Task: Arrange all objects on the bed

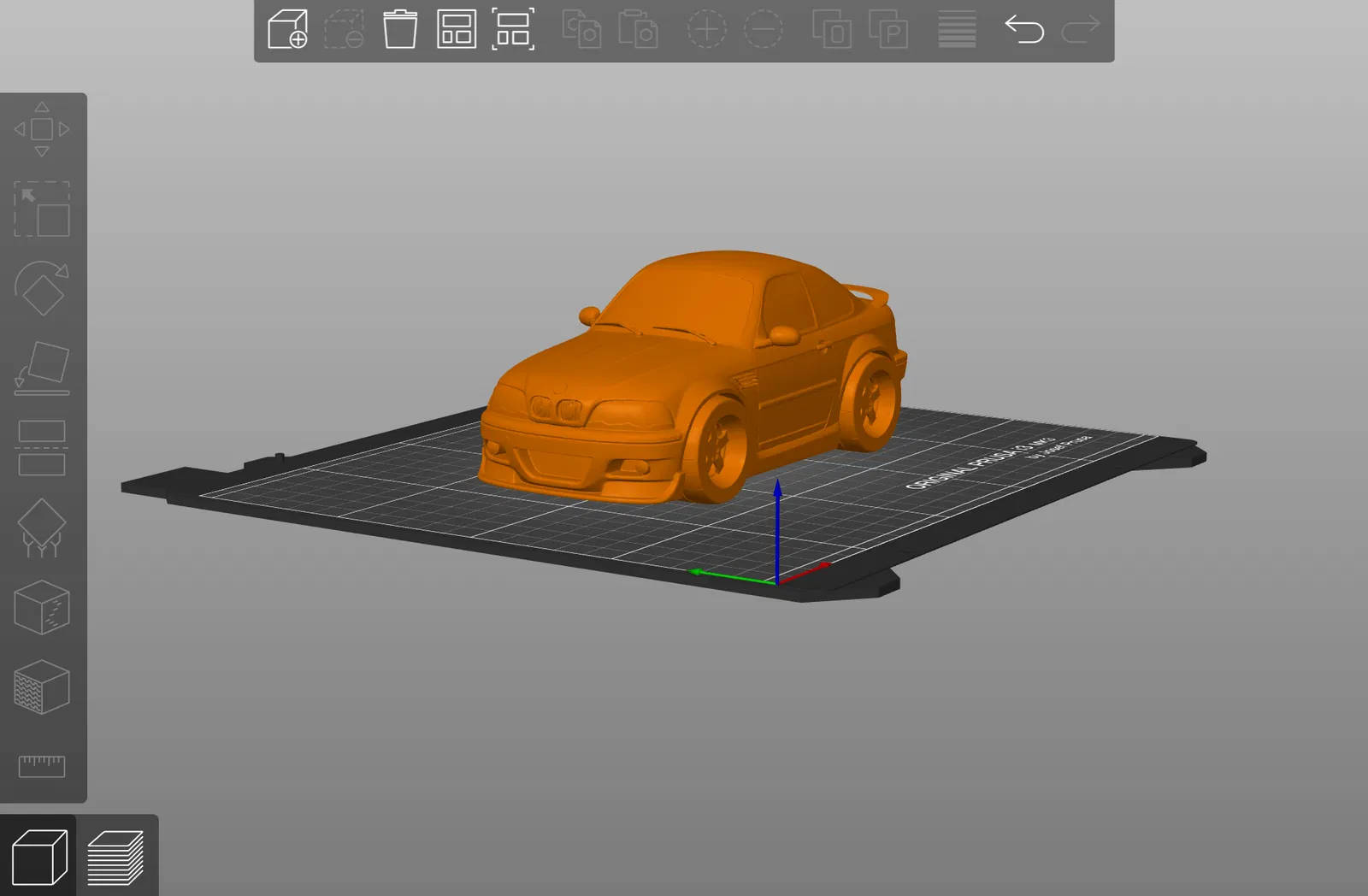Action: [457, 30]
